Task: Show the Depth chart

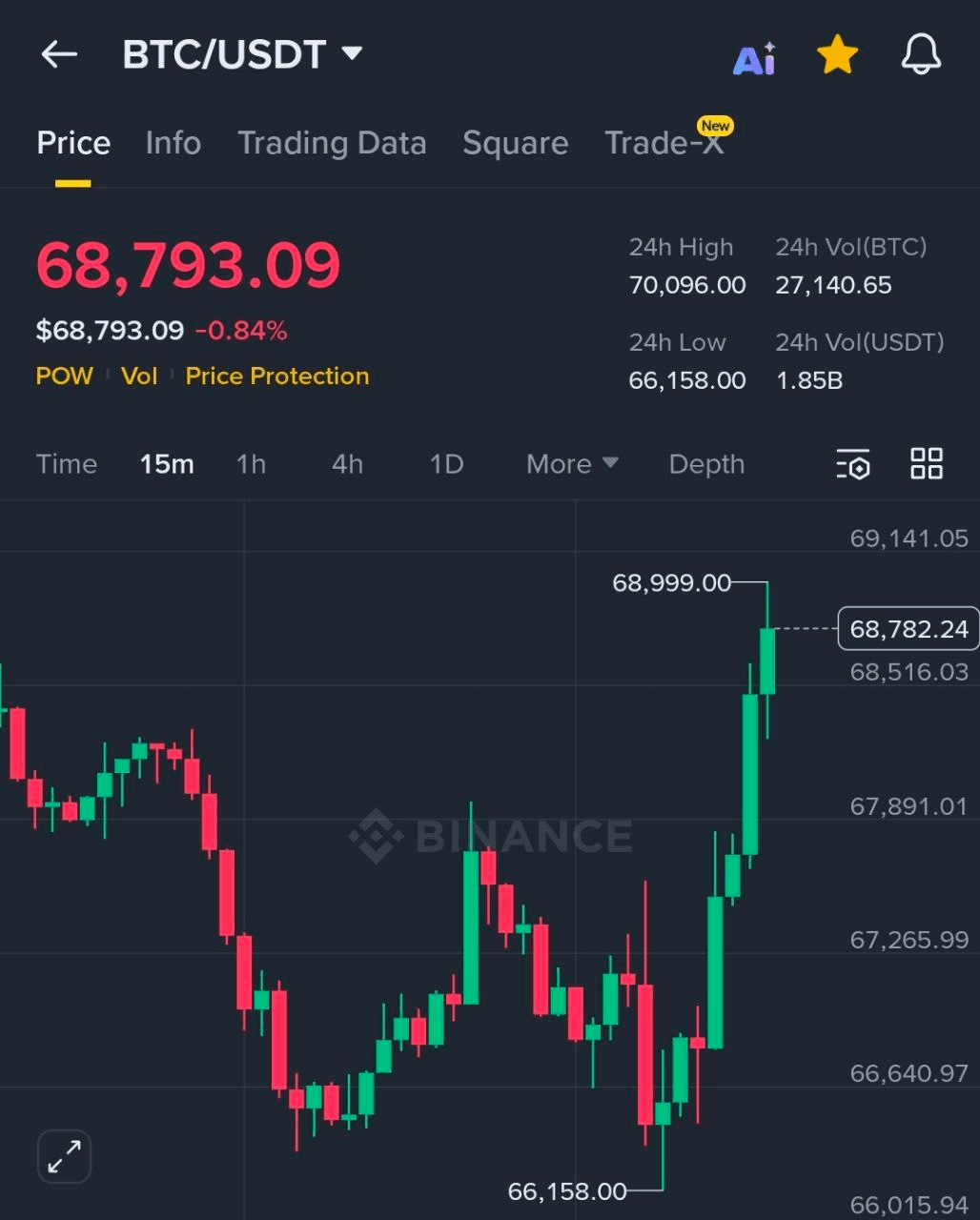Action: [x=706, y=464]
